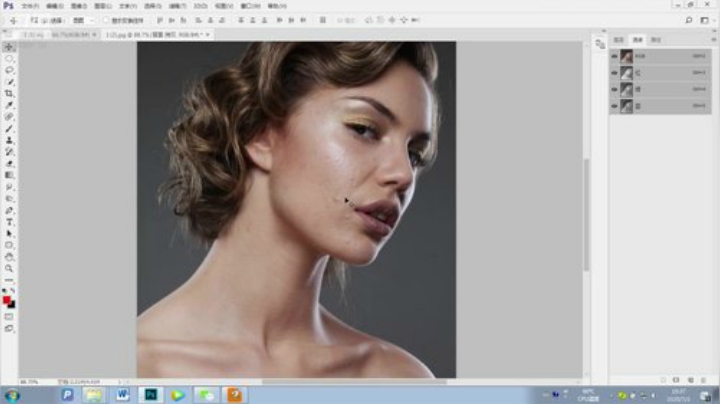Select the Move tool in toolbox
The image size is (720, 404).
tap(9, 47)
